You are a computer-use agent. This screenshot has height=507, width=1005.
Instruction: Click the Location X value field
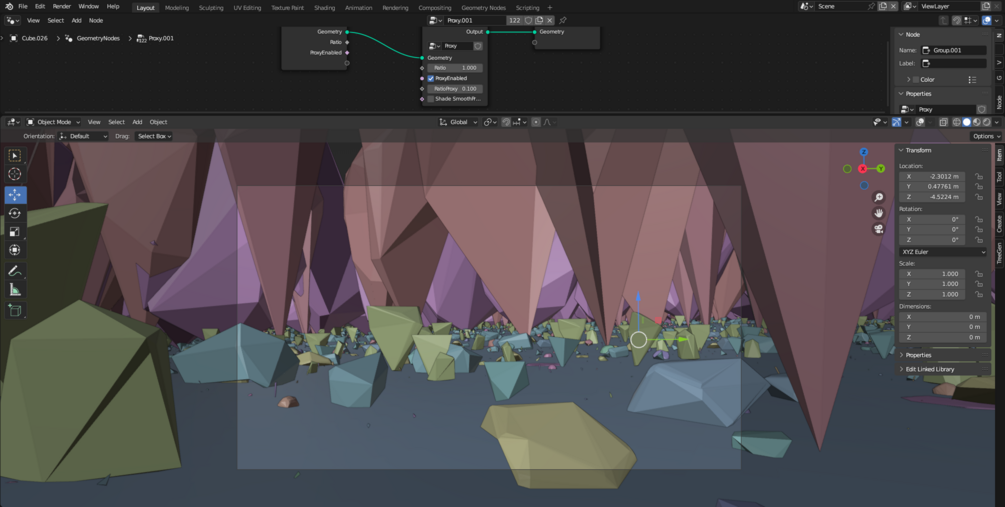coord(932,176)
